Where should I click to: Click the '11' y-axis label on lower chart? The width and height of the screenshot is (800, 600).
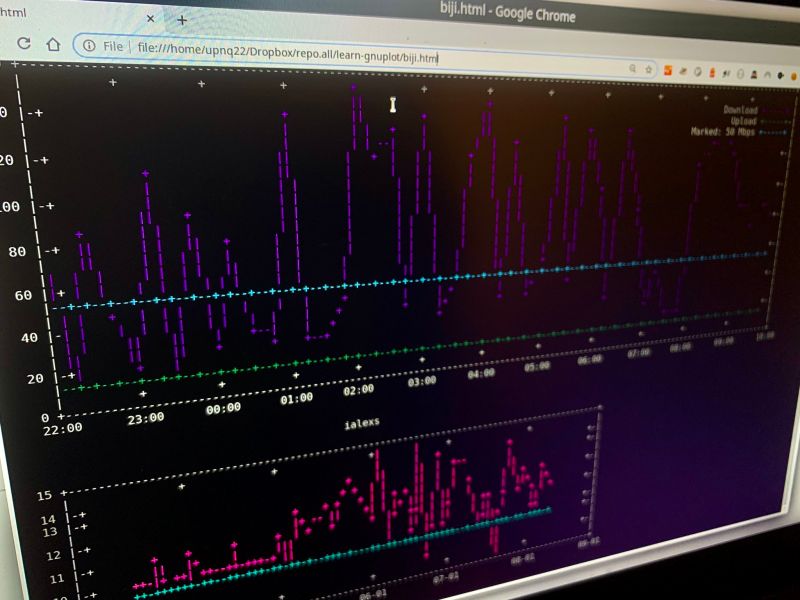pos(57,579)
